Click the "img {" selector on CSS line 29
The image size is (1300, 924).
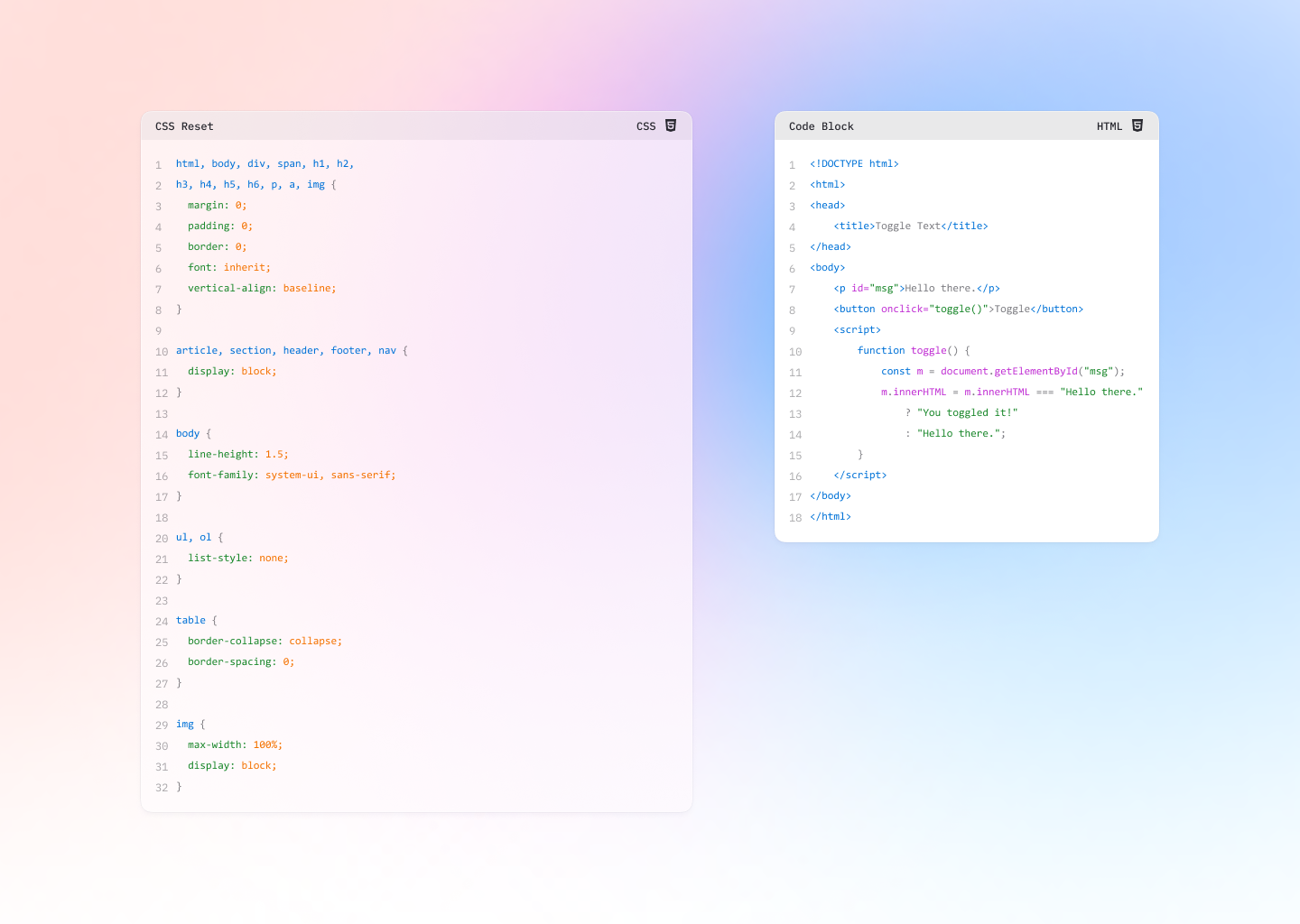tap(190, 725)
